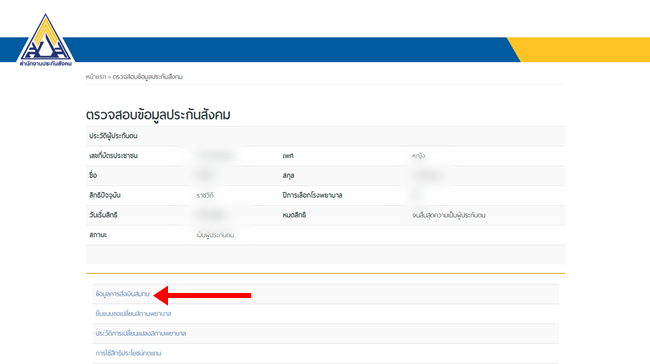
Task: Open the ประวัติการเปลี่ยนแปลงสถานพยาบาล link
Action: click(141, 333)
